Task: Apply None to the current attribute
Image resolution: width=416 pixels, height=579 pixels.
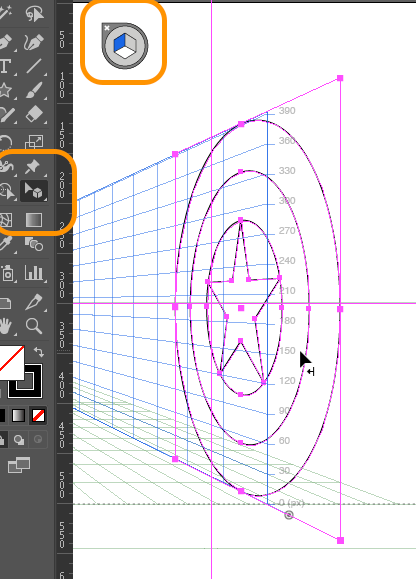Action: click(38, 415)
